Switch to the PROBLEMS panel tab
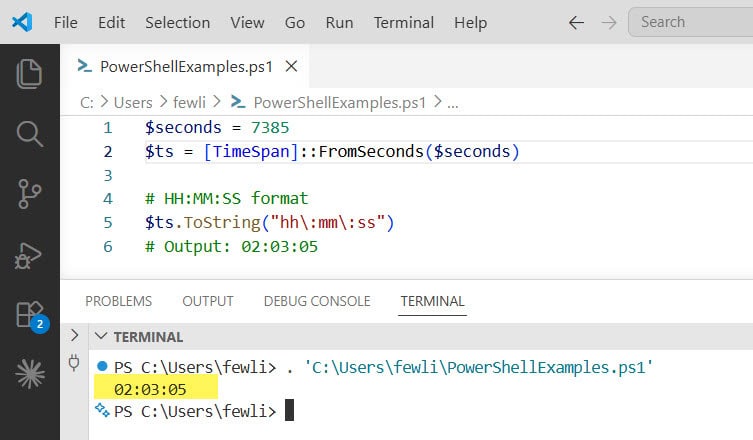The height and width of the screenshot is (440, 753). [x=119, y=301]
